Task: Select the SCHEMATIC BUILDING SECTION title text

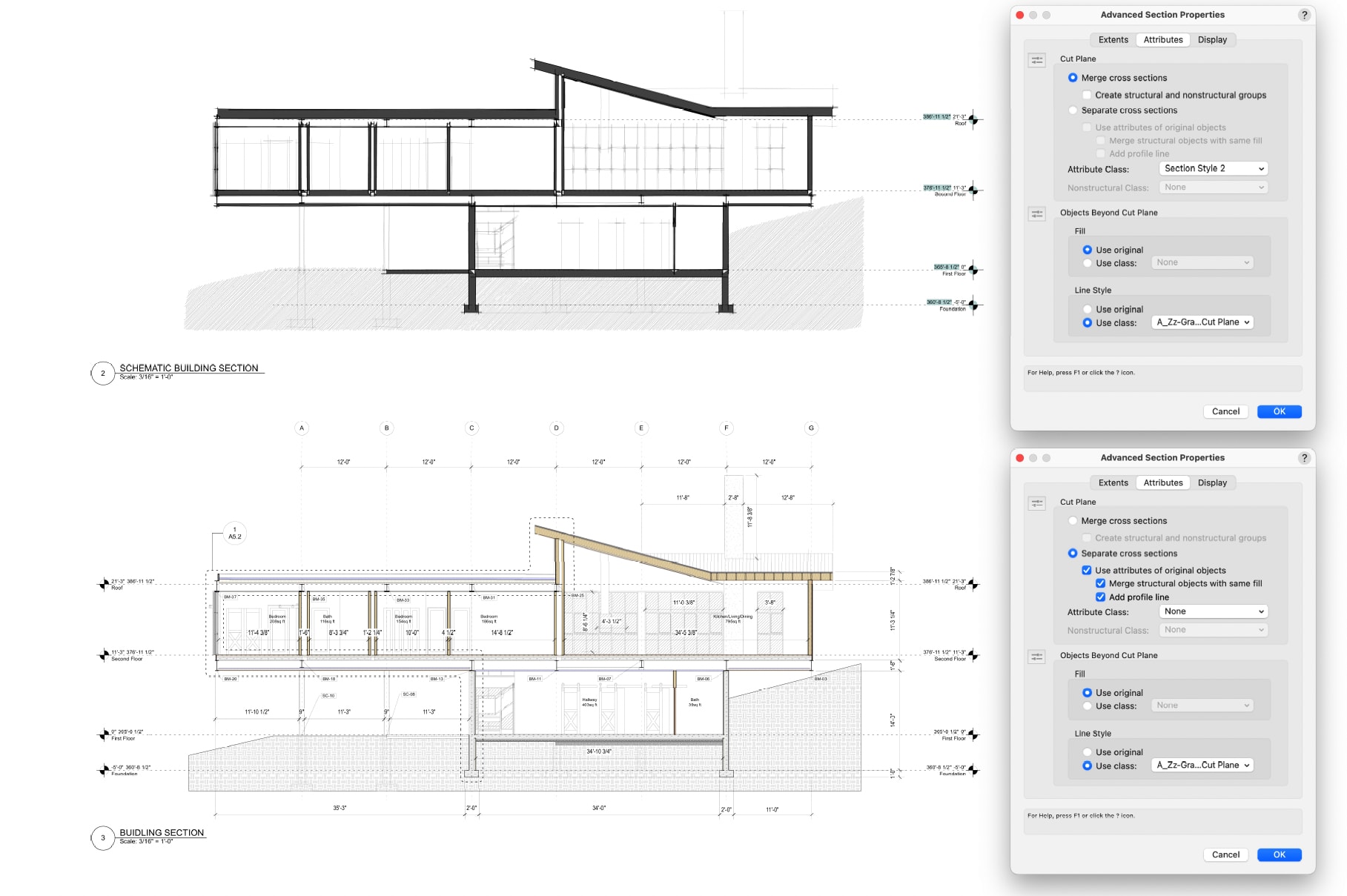Action: 189,368
